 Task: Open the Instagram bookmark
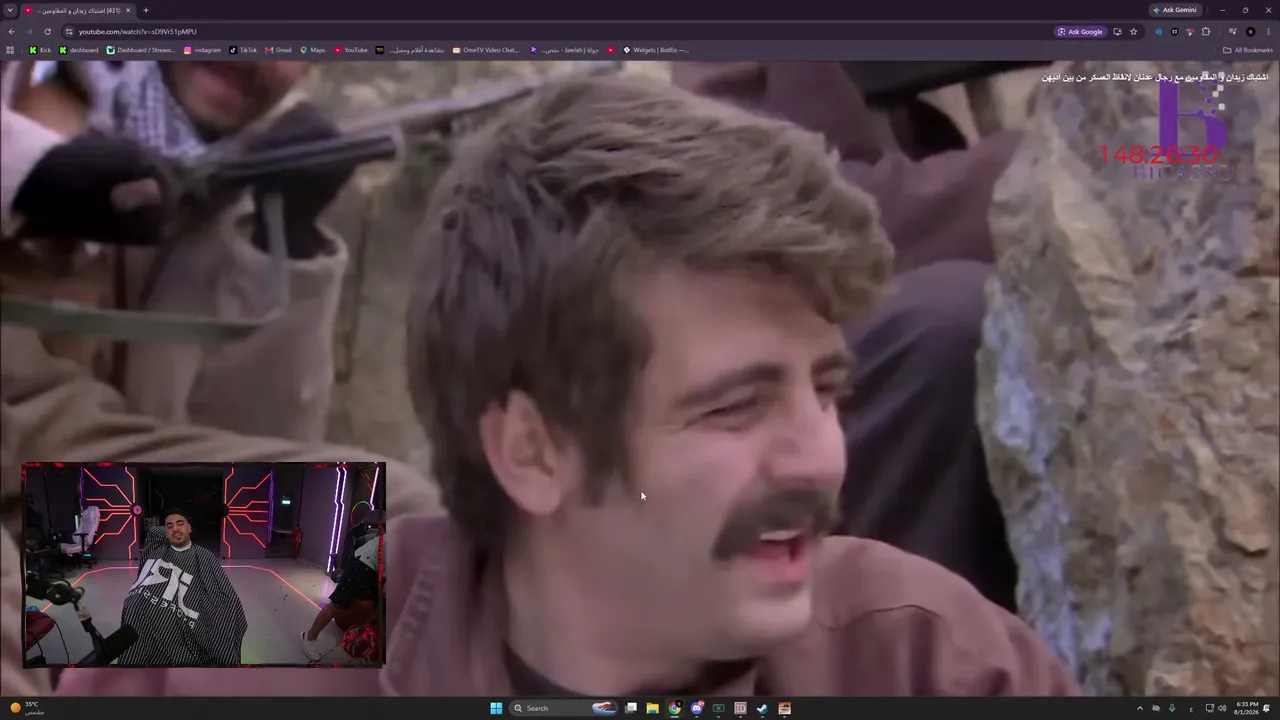(x=202, y=50)
